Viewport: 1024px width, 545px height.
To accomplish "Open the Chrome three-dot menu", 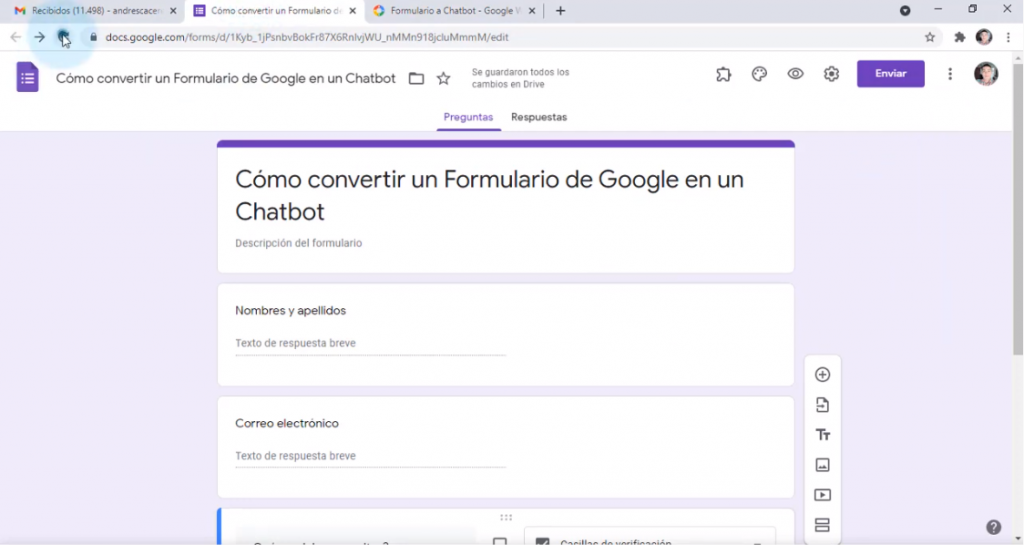I will [1008, 37].
